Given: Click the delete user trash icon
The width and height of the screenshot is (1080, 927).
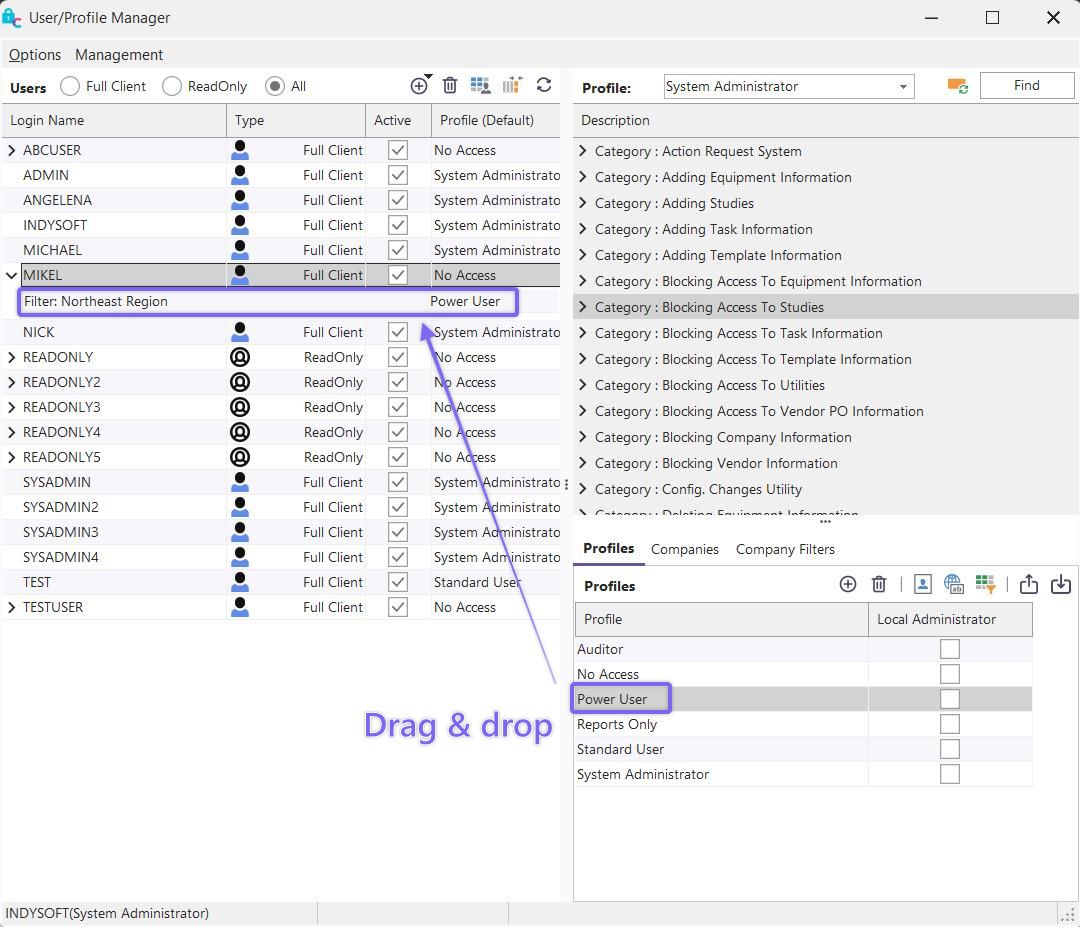Looking at the screenshot, I should click(x=450, y=86).
